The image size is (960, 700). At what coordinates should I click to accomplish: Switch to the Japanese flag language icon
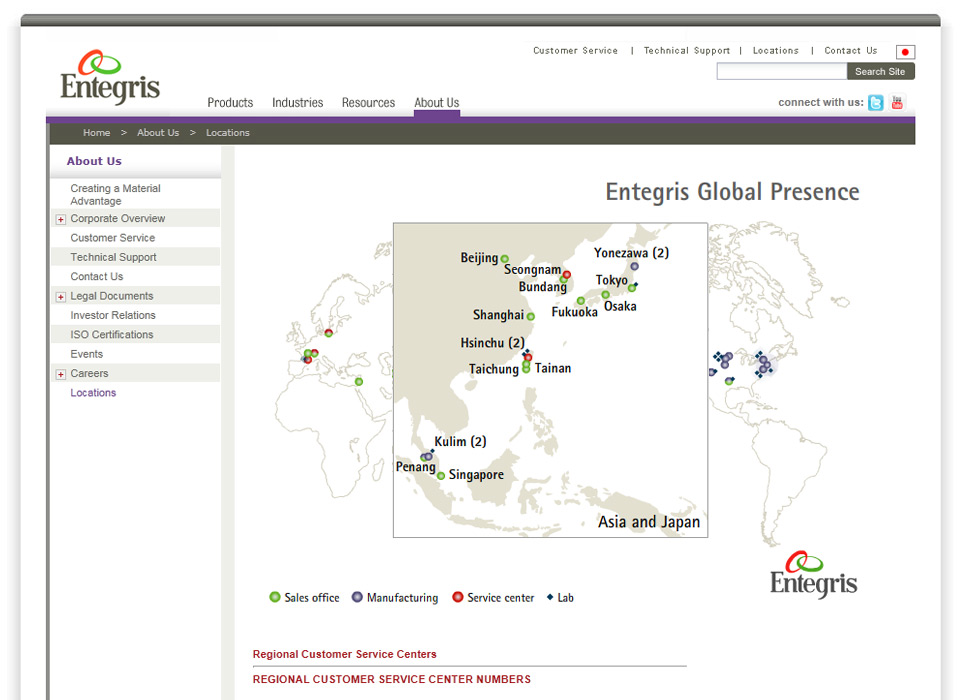tap(905, 52)
